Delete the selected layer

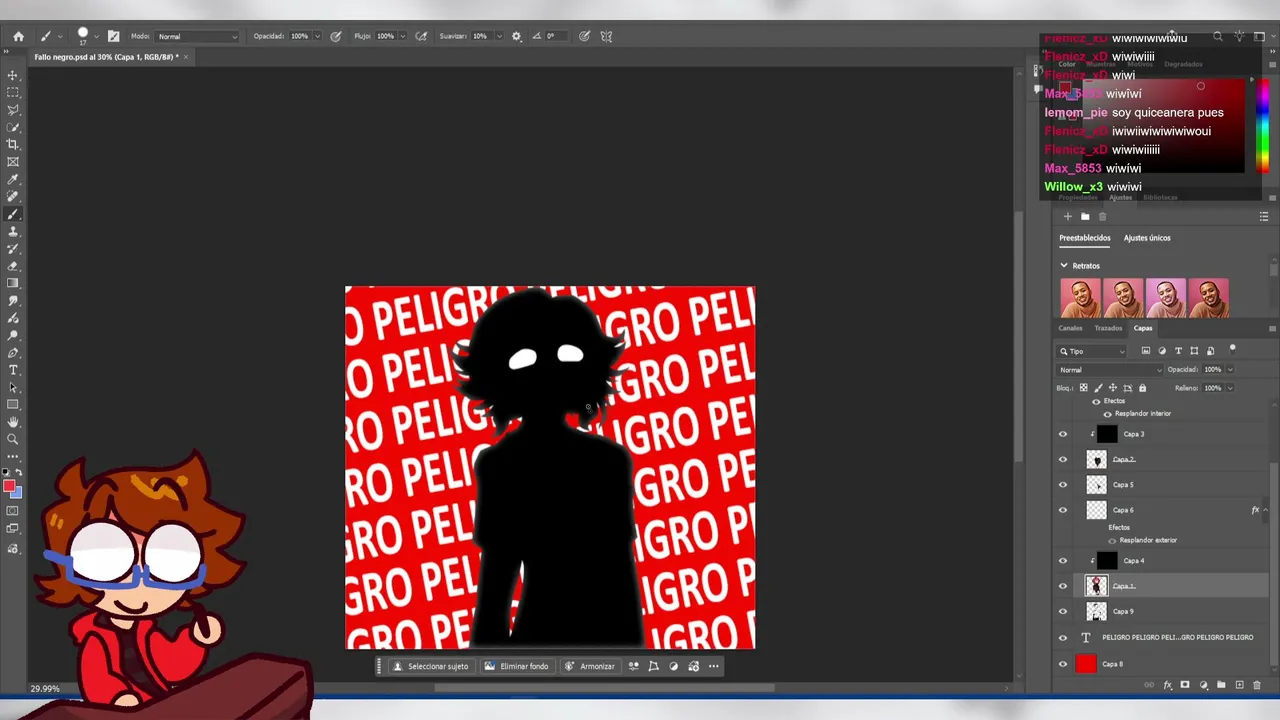coord(1257,685)
